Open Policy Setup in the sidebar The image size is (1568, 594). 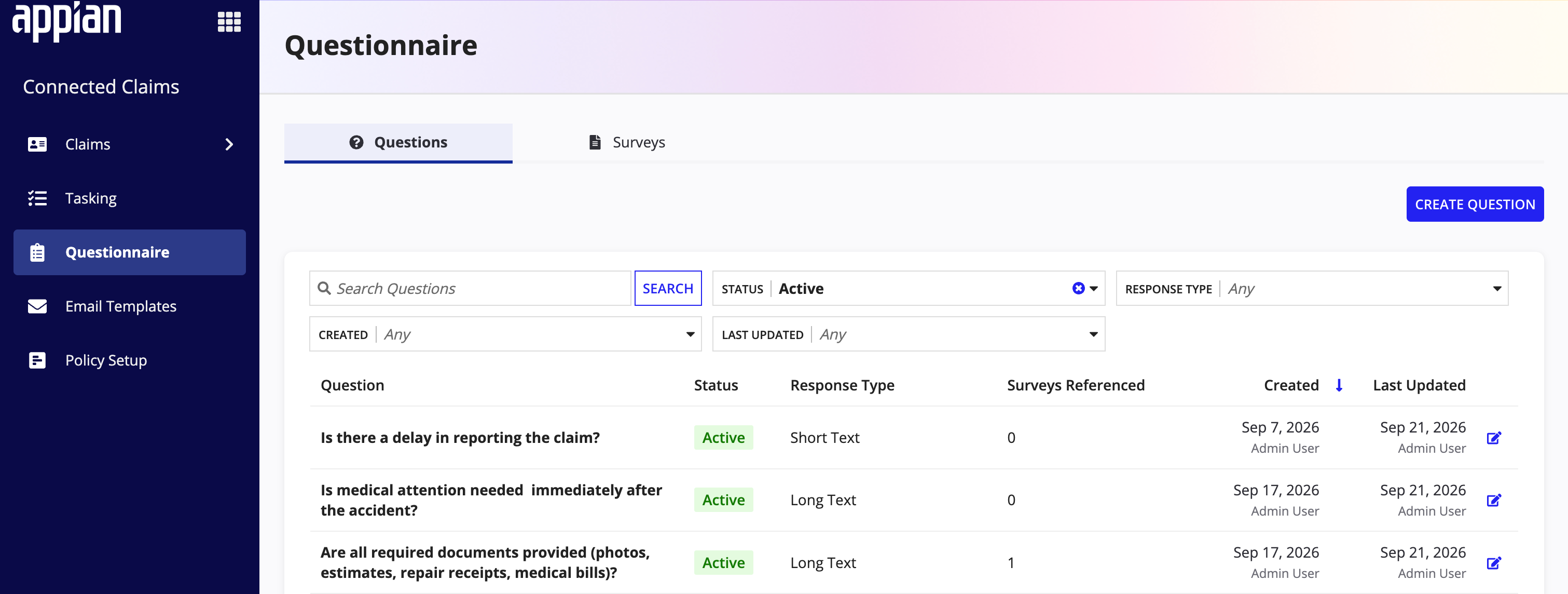point(130,360)
